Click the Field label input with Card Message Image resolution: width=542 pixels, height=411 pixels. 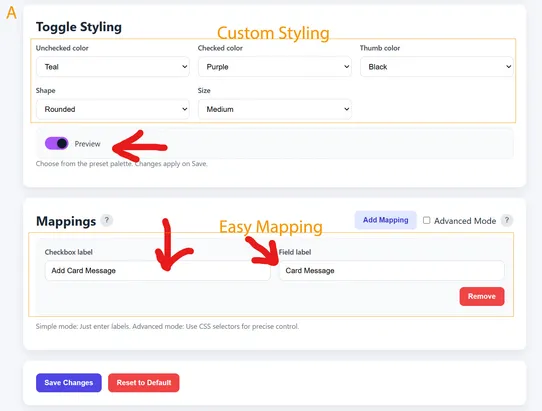coord(391,271)
